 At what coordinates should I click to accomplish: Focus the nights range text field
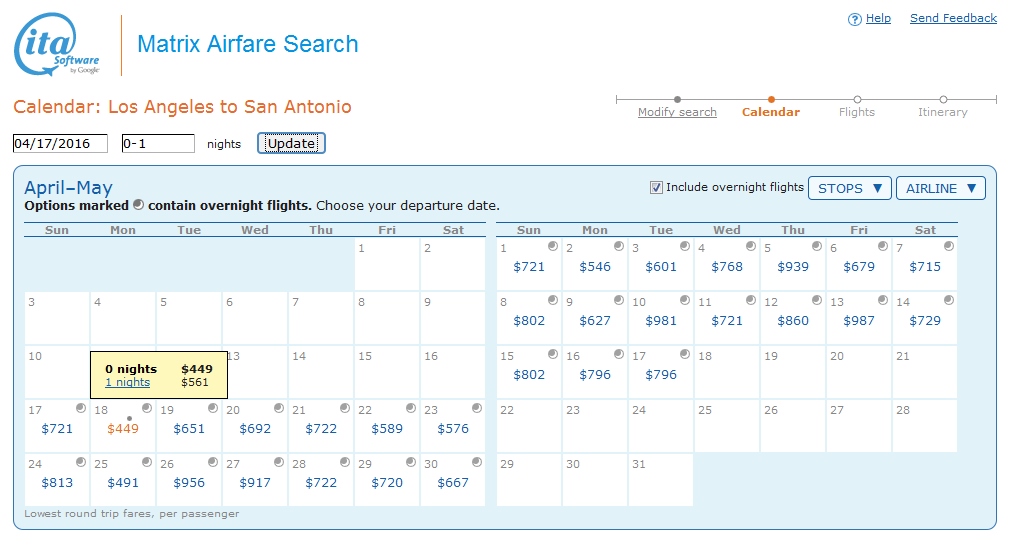pyautogui.click(x=158, y=144)
